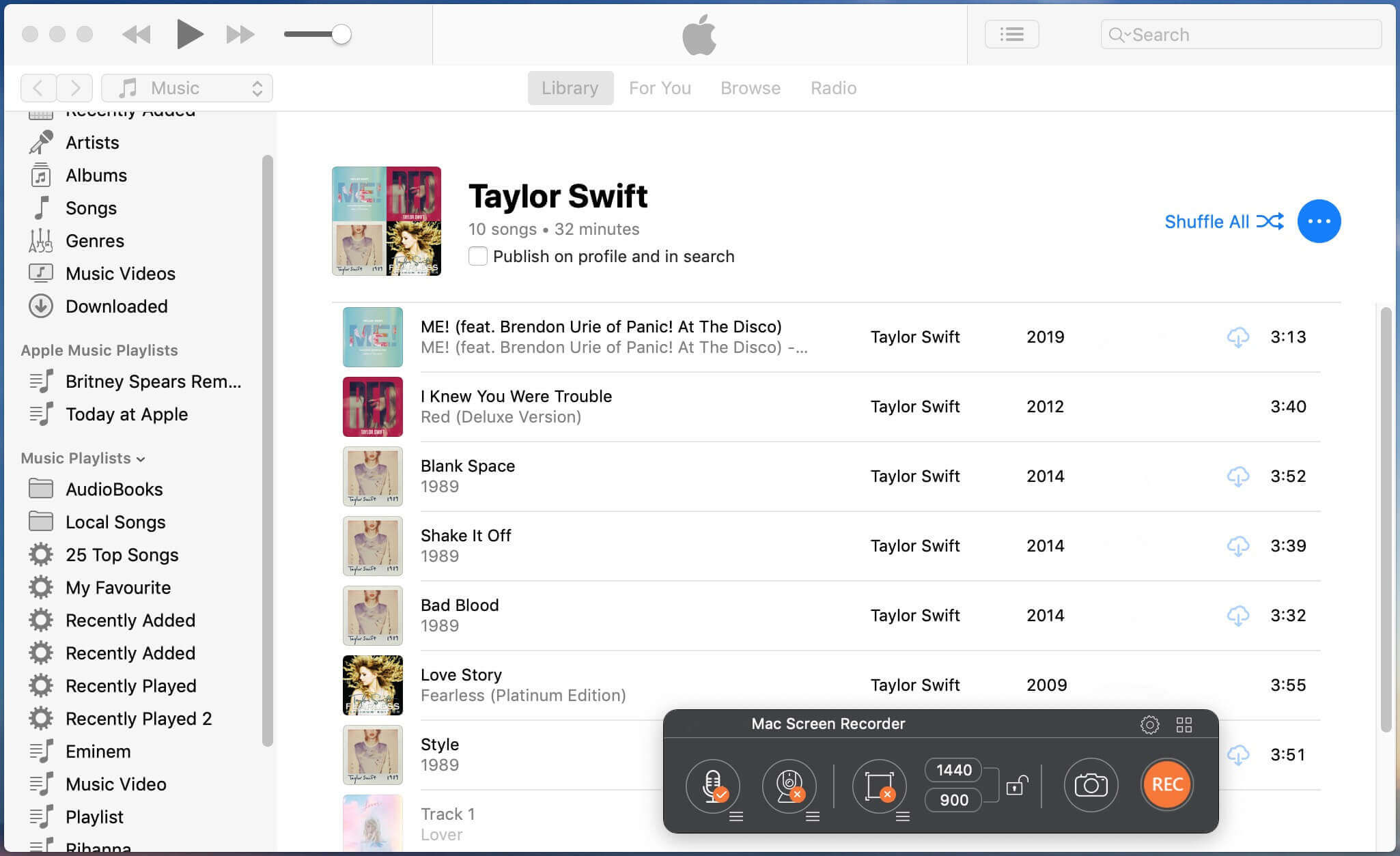Image resolution: width=1400 pixels, height=856 pixels.
Task: Click the download icon for Blank Space
Action: (1237, 475)
